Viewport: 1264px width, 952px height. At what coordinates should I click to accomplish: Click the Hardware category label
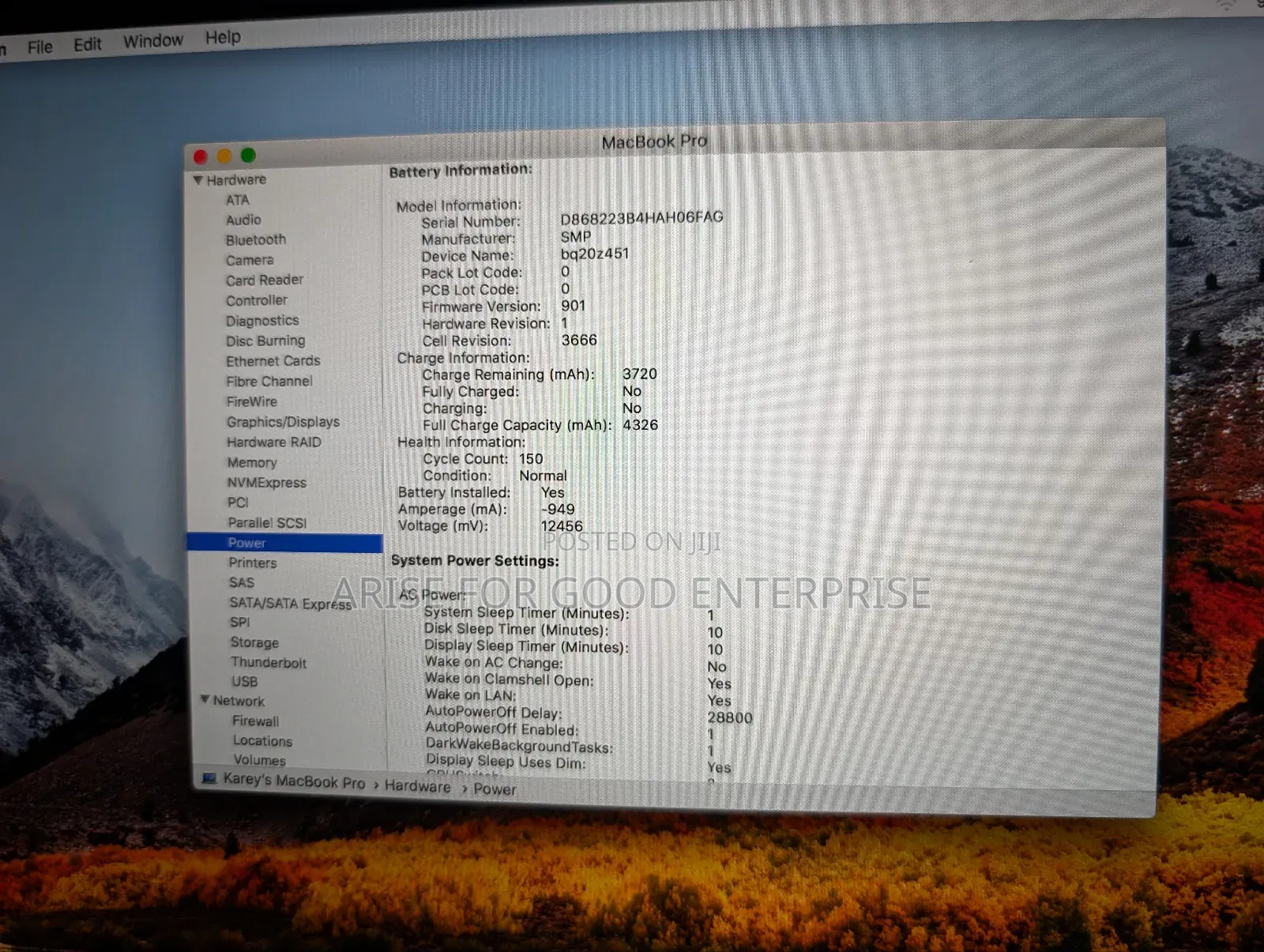(x=236, y=179)
